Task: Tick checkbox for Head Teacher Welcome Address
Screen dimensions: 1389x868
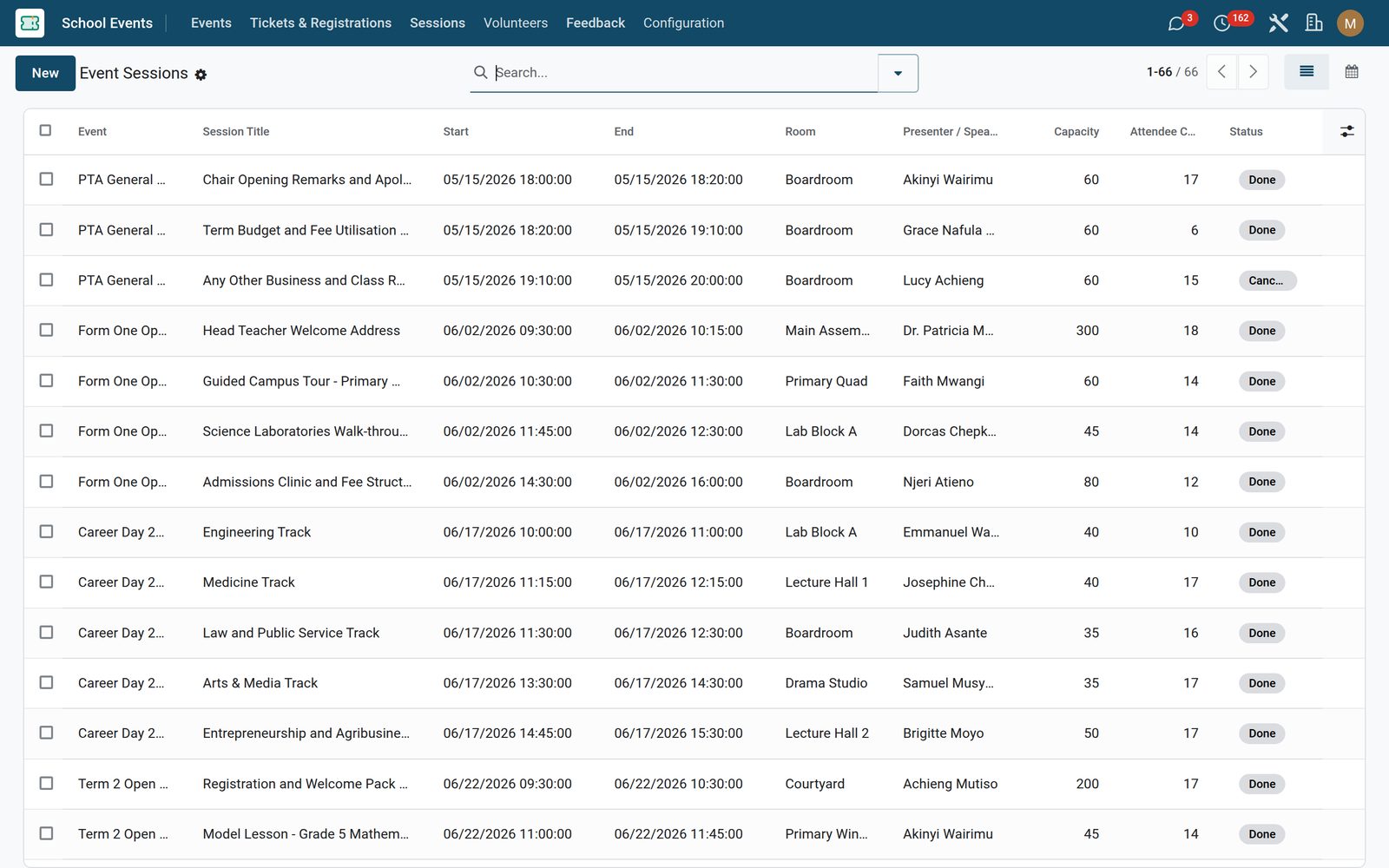Action: pos(46,330)
